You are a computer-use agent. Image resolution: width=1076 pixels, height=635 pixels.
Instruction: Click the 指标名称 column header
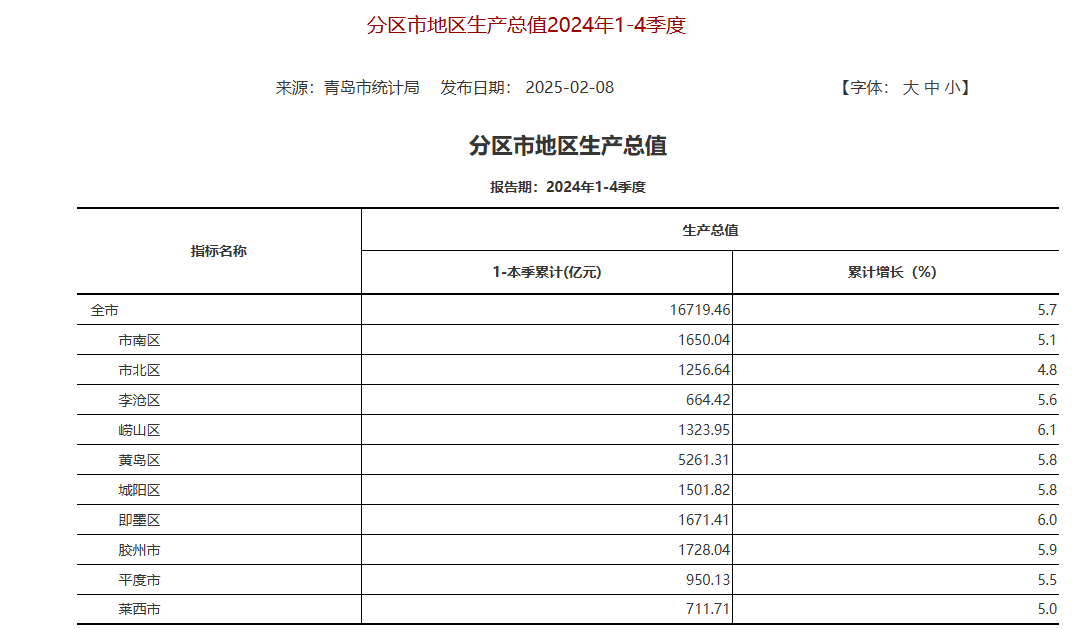(219, 251)
